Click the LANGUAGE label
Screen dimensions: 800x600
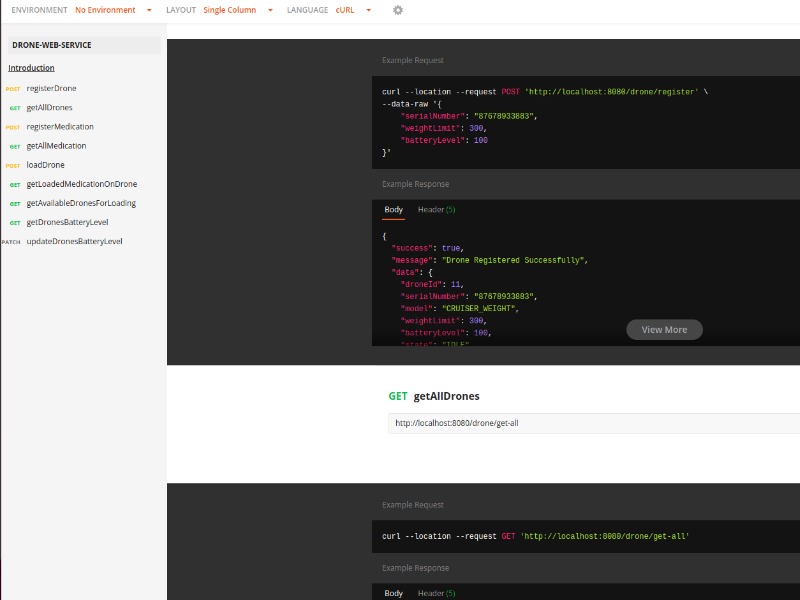308,10
